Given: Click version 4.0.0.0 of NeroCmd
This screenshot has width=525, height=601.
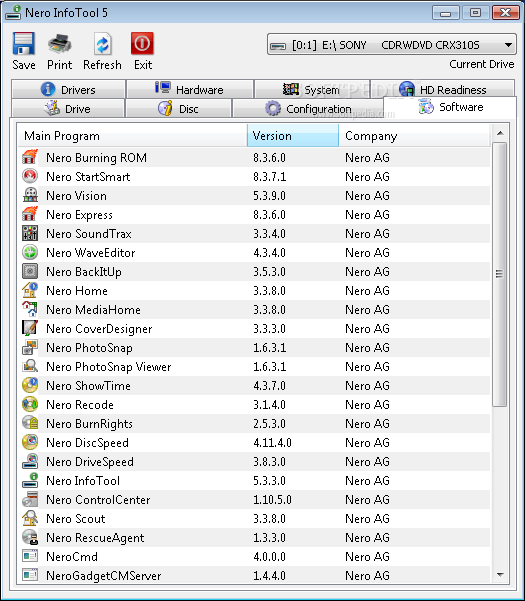Looking at the screenshot, I should click(x=269, y=557).
